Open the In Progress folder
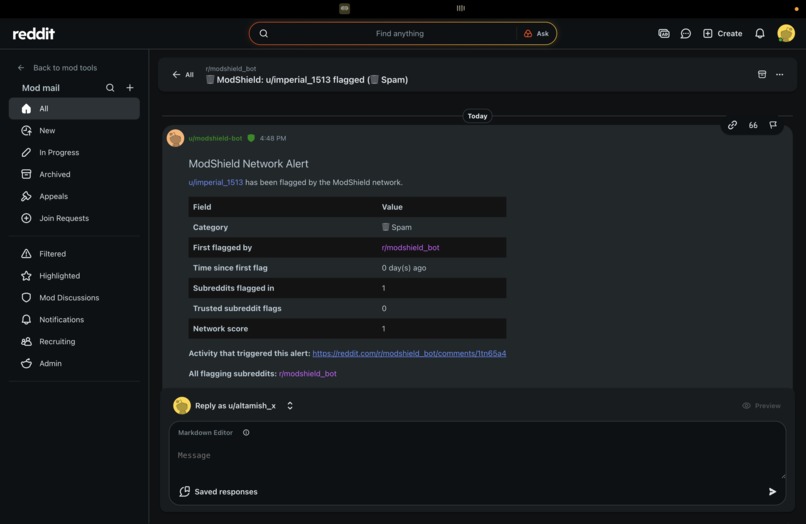The image size is (806, 524). (x=74, y=153)
